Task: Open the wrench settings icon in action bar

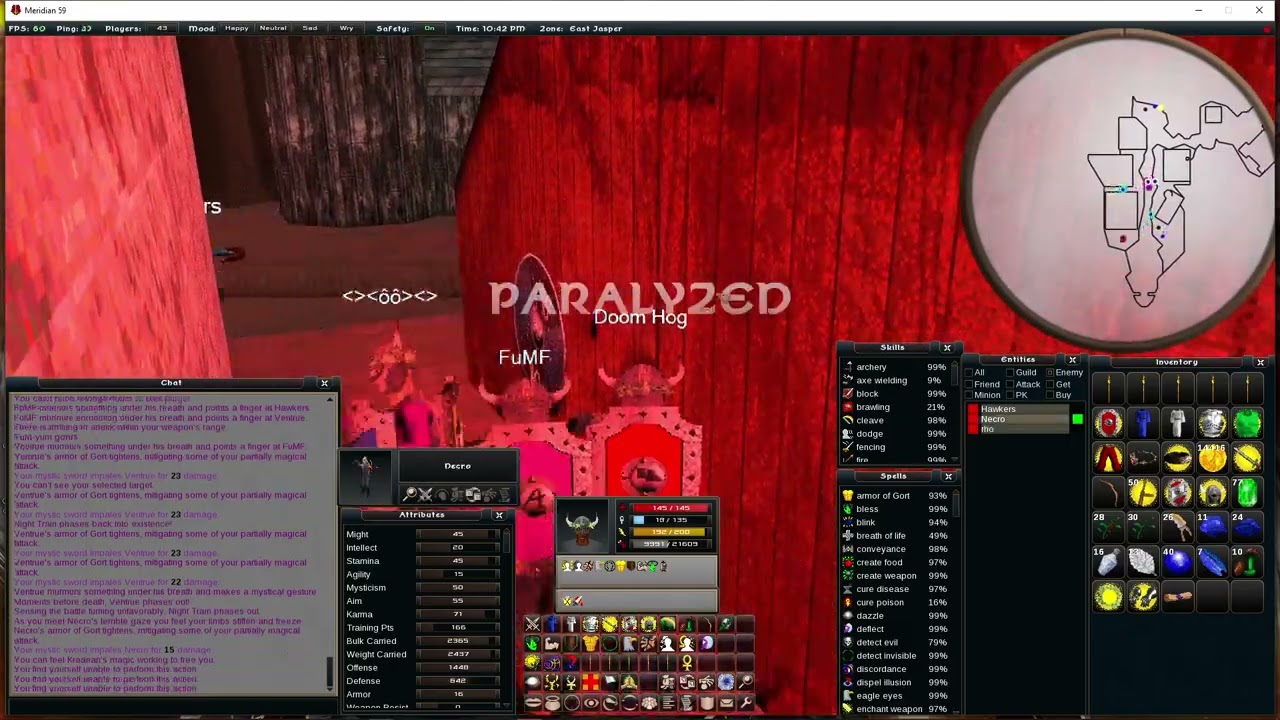Action: pyautogui.click(x=746, y=702)
